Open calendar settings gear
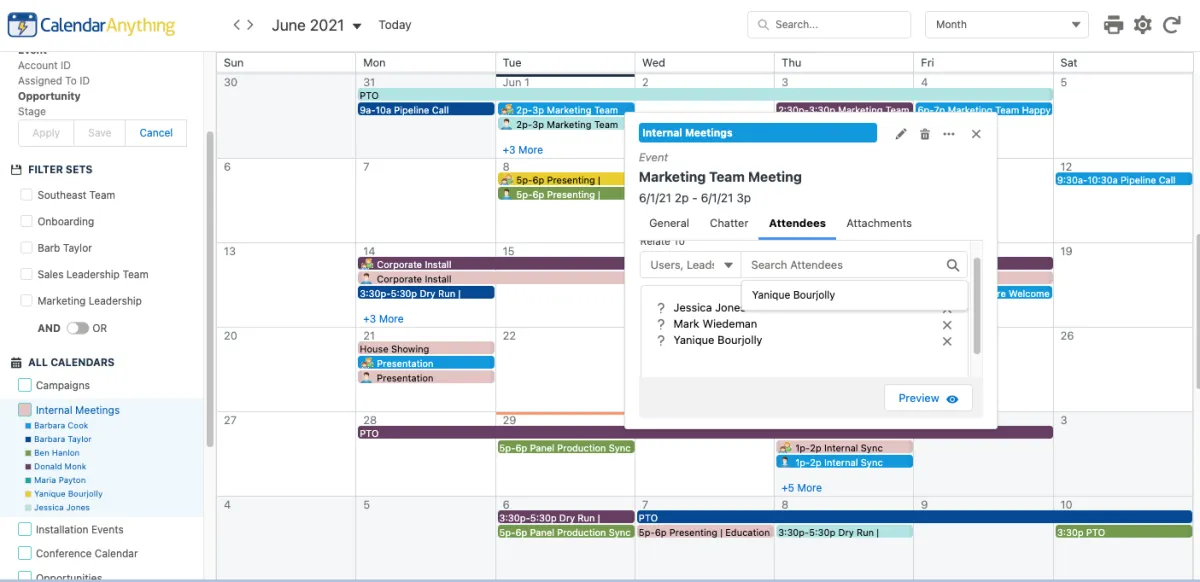Screen dimensions: 1200x582 1143,25
